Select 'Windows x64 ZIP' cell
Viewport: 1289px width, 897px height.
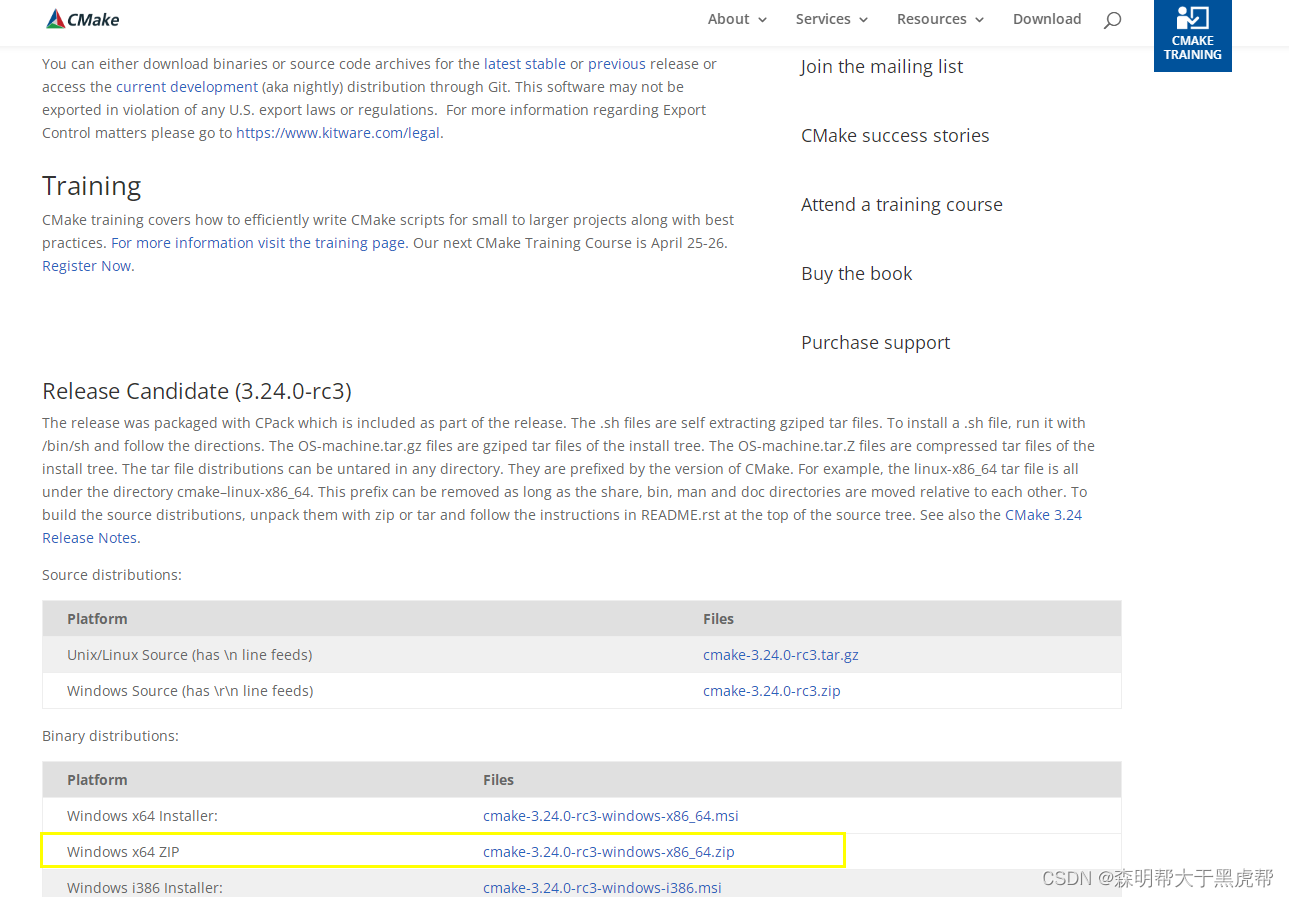coord(123,852)
